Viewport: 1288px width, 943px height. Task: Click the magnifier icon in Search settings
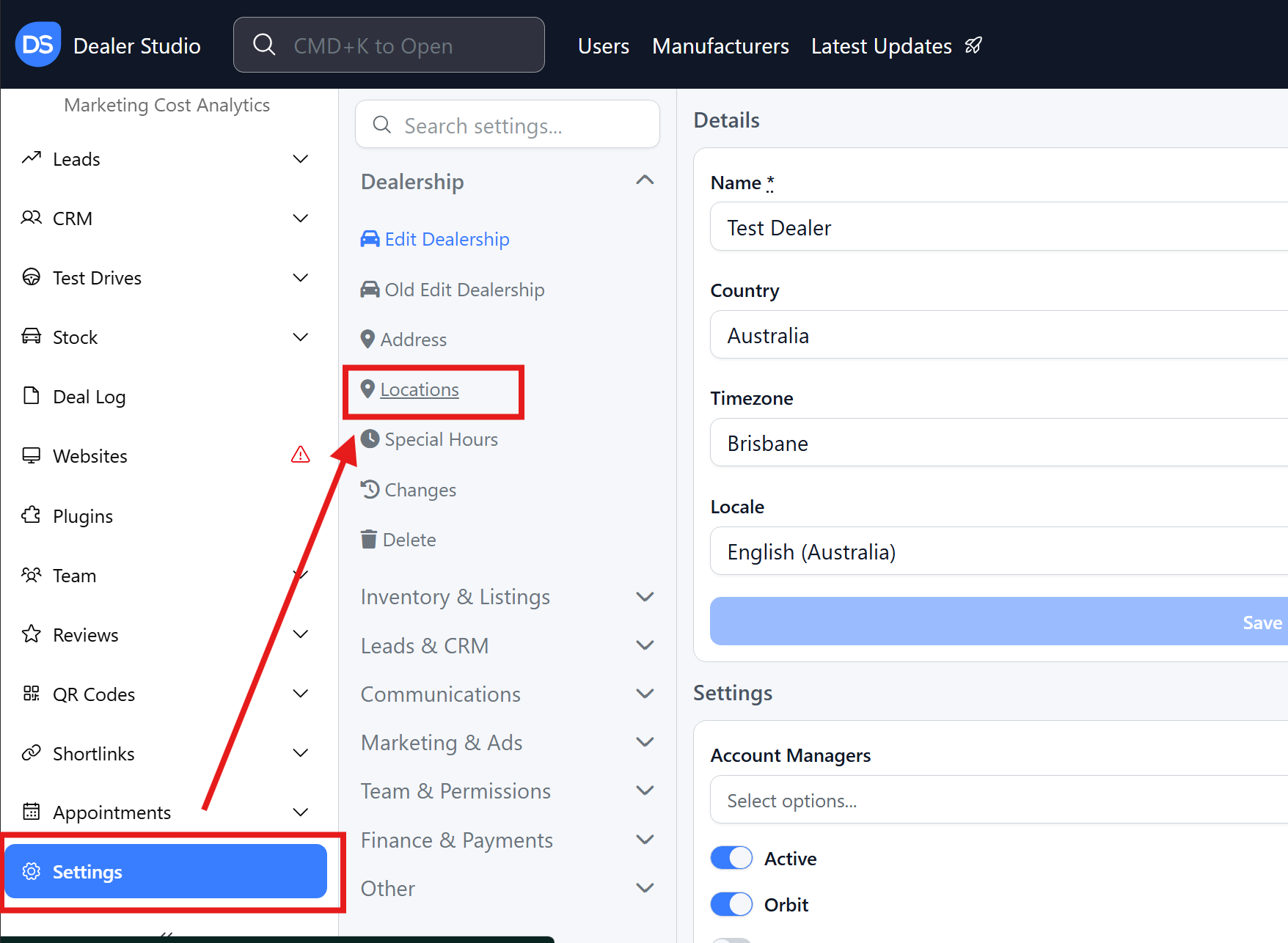point(382,125)
